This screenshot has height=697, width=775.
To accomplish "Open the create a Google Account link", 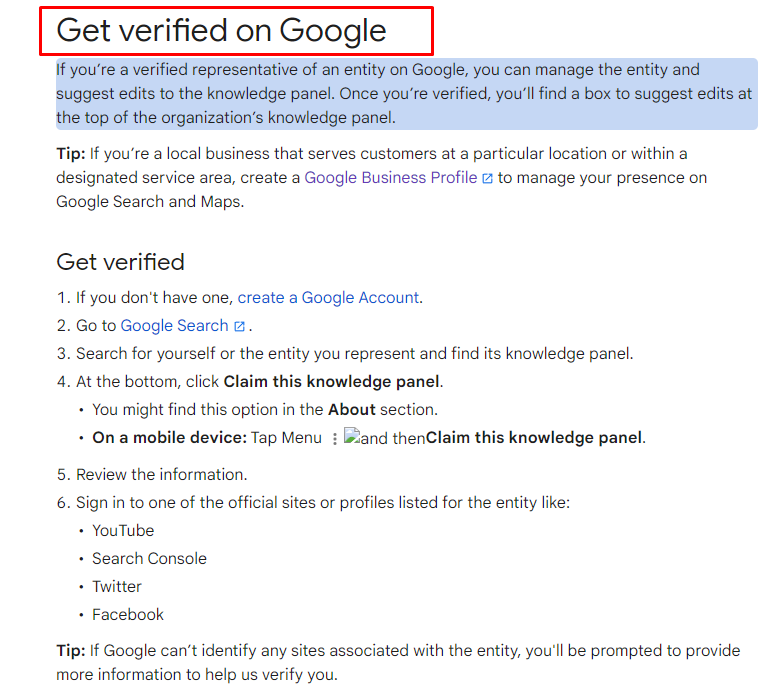I will 328,298.
